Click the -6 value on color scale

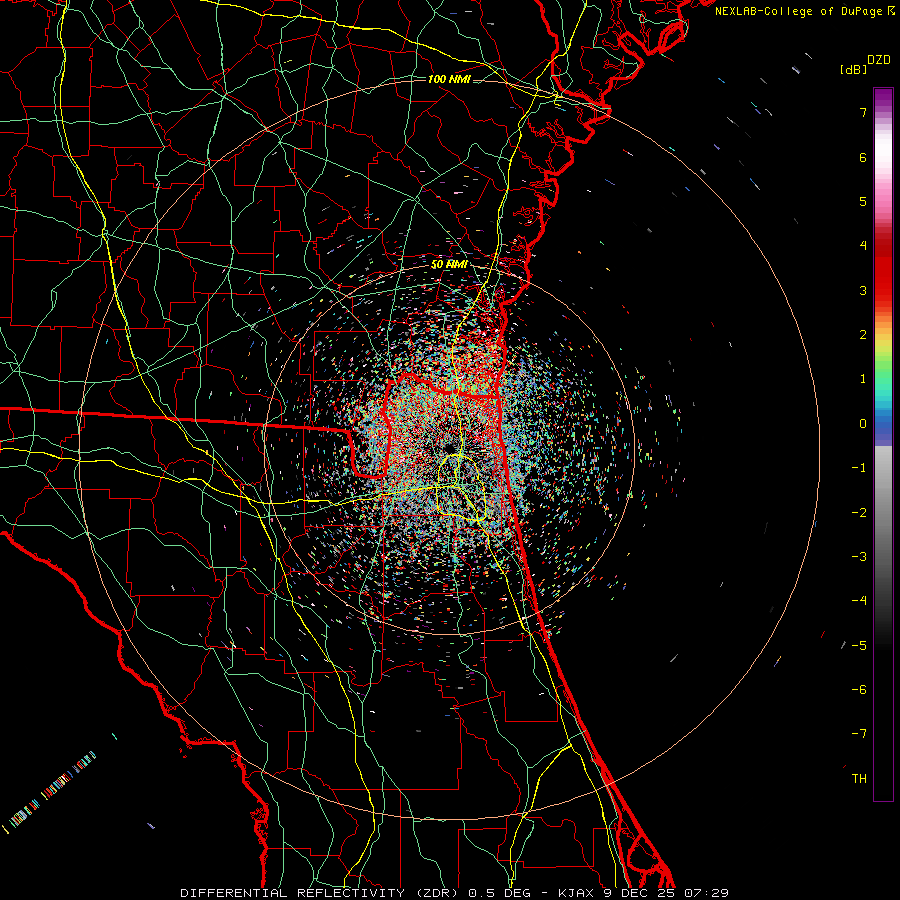[x=859, y=690]
